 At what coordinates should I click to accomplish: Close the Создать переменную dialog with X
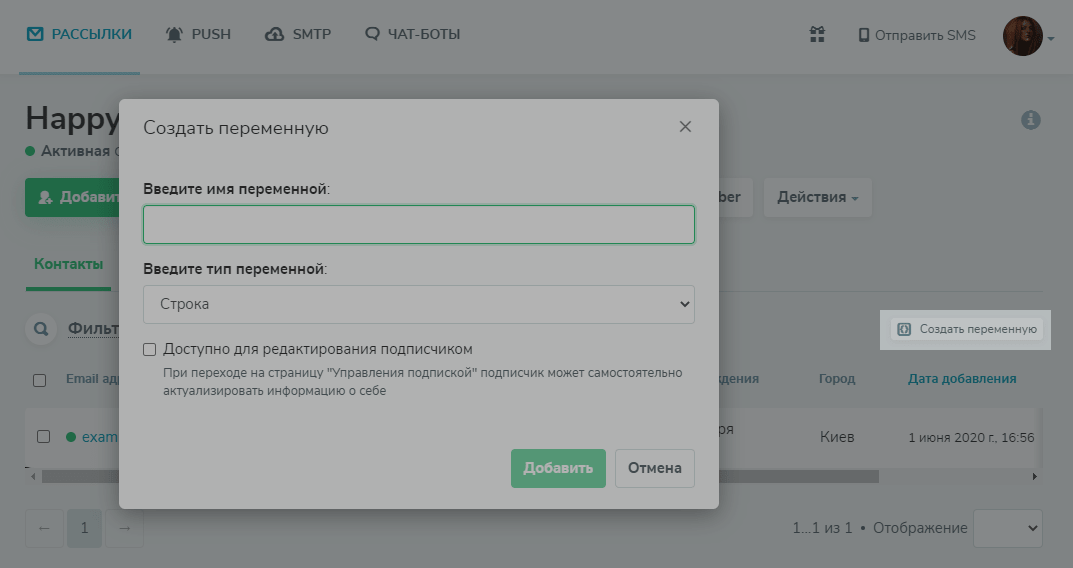[685, 127]
